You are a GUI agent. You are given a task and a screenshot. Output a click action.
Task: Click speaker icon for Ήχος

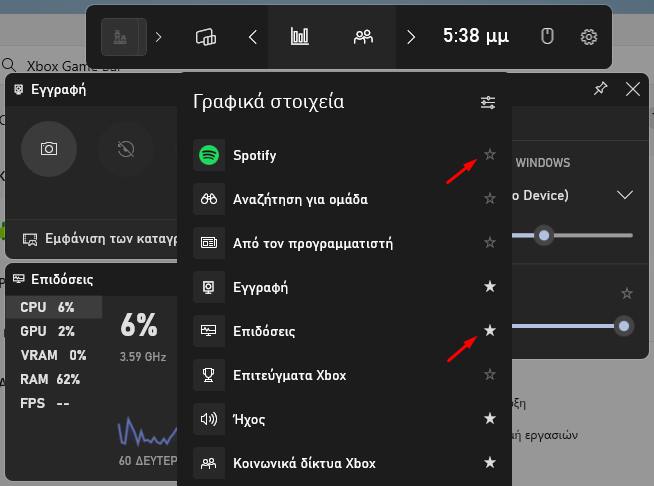tap(209, 419)
